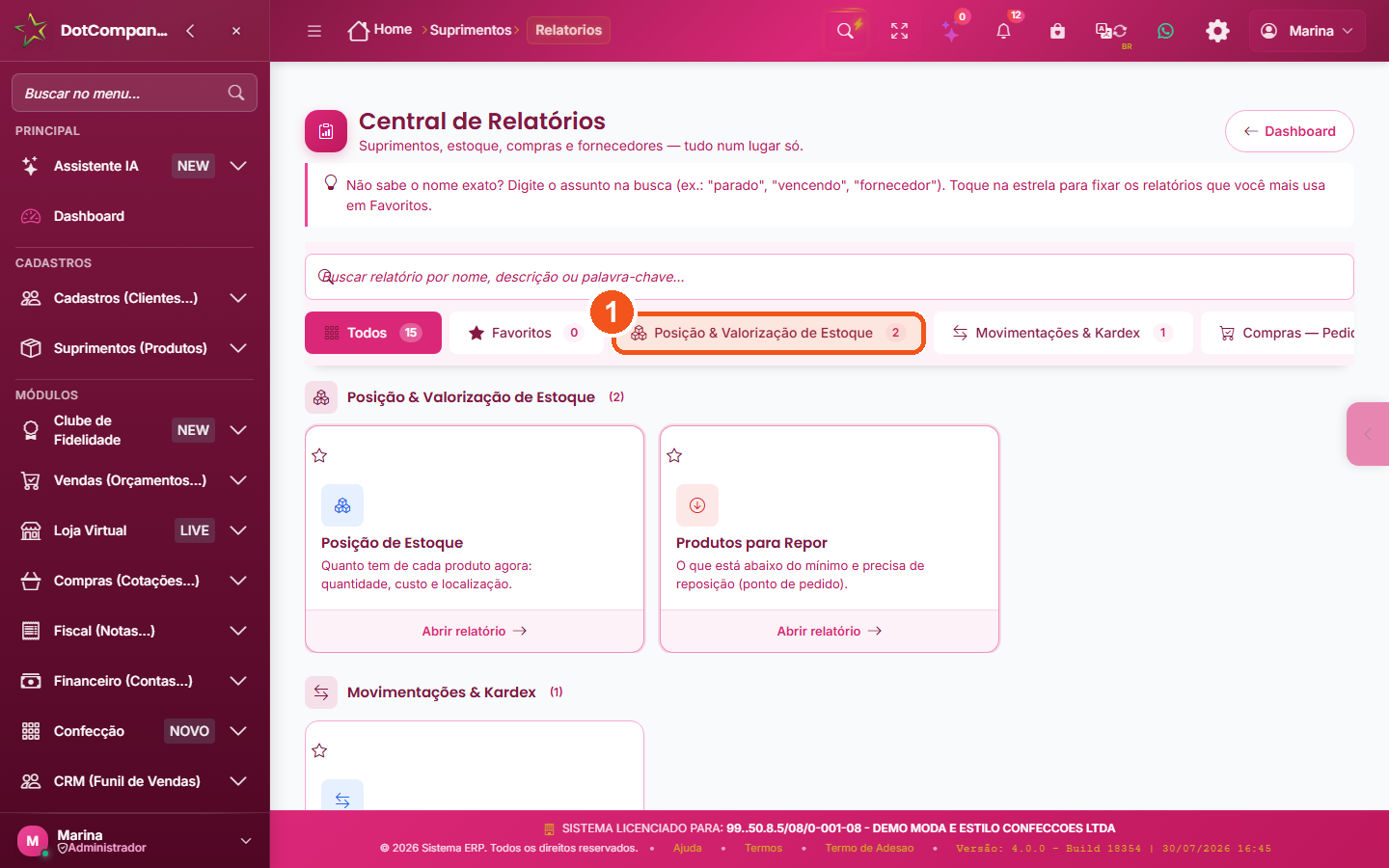The width and height of the screenshot is (1389, 868).
Task: Click the M avatar in sidebar footer
Action: click(x=33, y=841)
